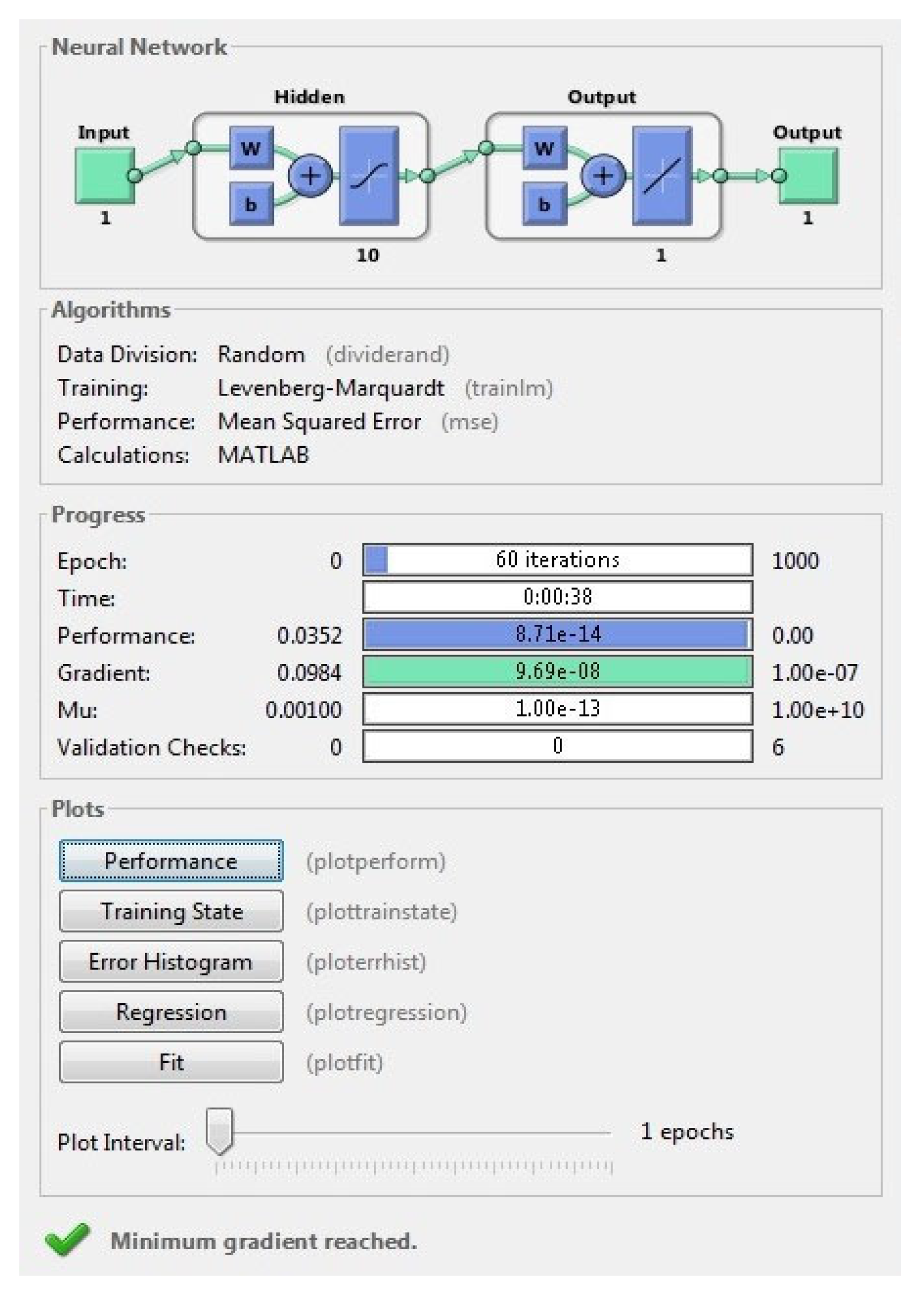Open the Regression plot
The image size is (924, 1295).
(x=170, y=1012)
